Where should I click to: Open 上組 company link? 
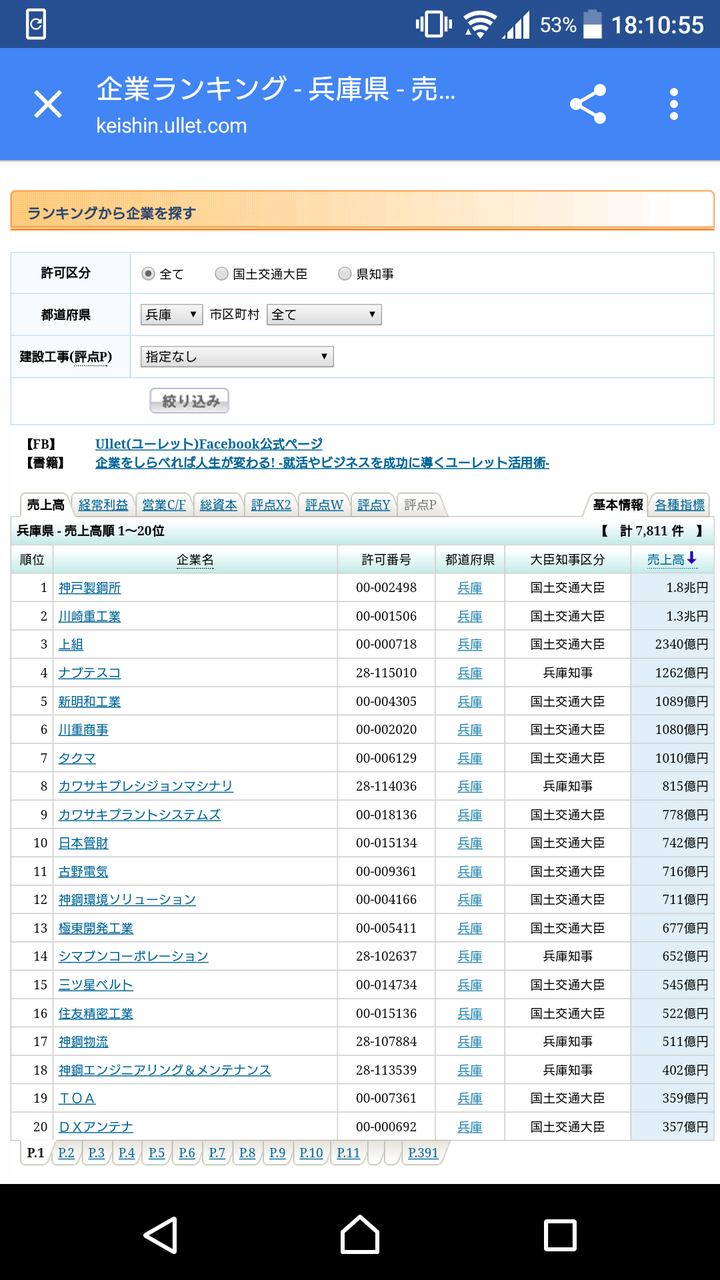click(x=71, y=644)
